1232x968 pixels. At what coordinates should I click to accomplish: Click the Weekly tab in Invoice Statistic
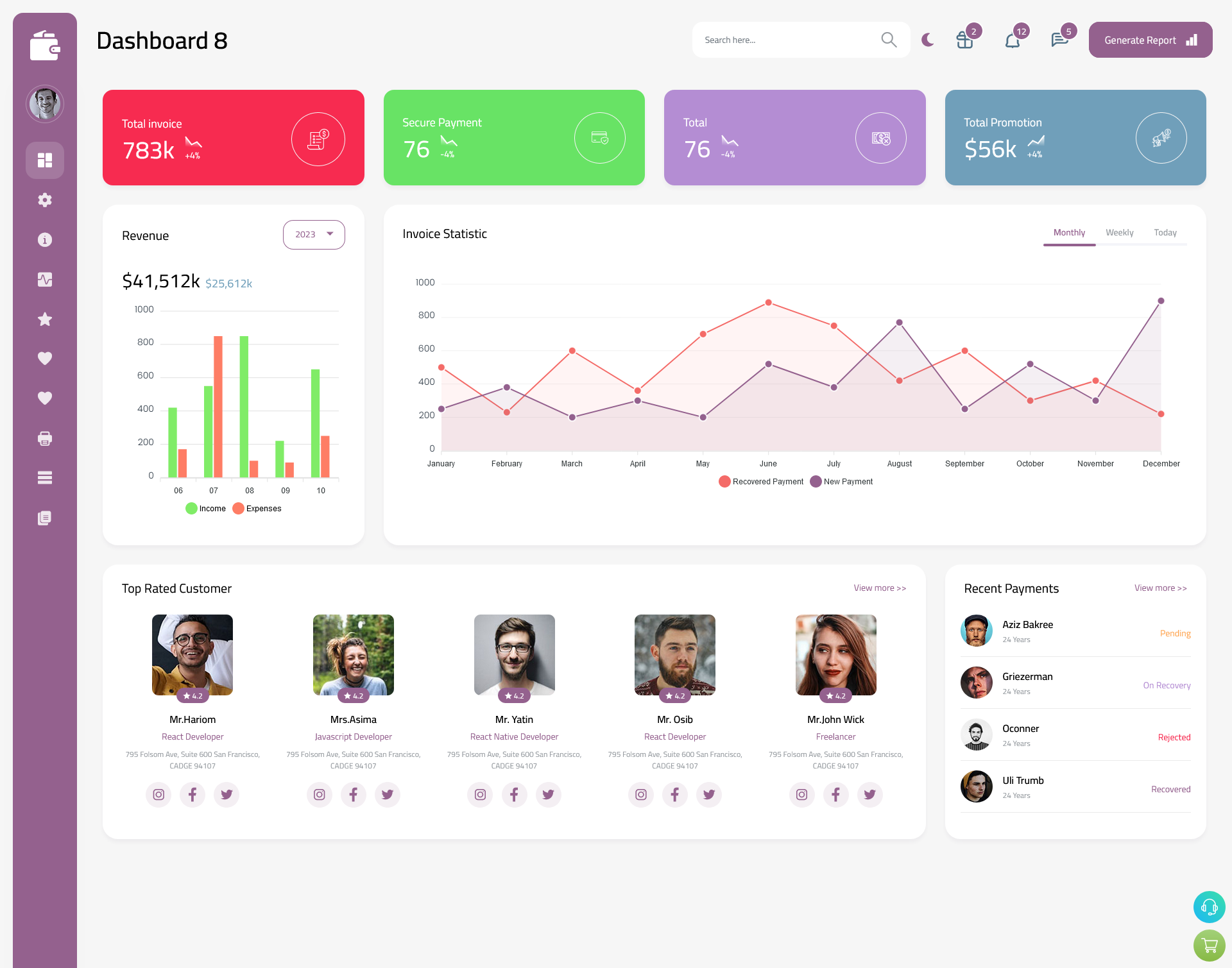click(1120, 232)
